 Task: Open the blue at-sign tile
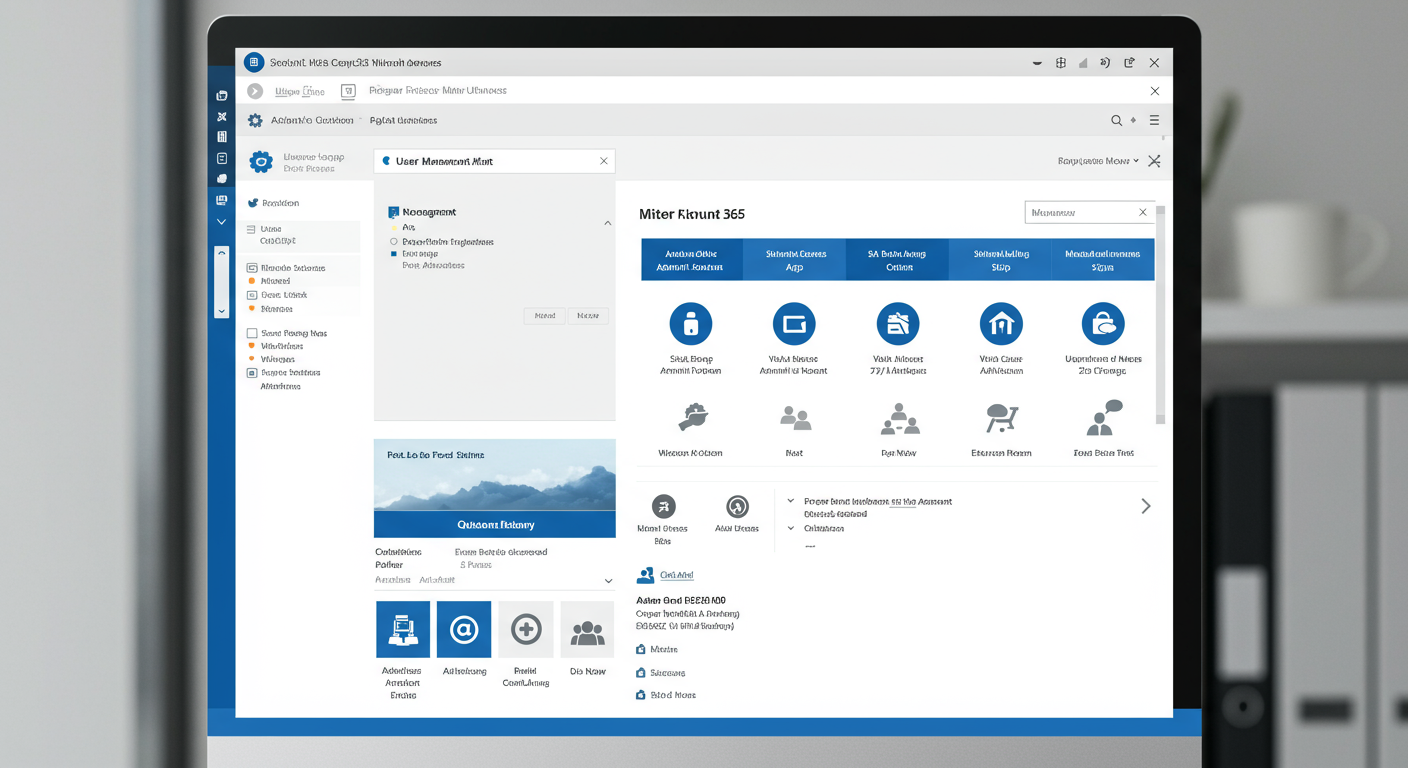point(464,629)
